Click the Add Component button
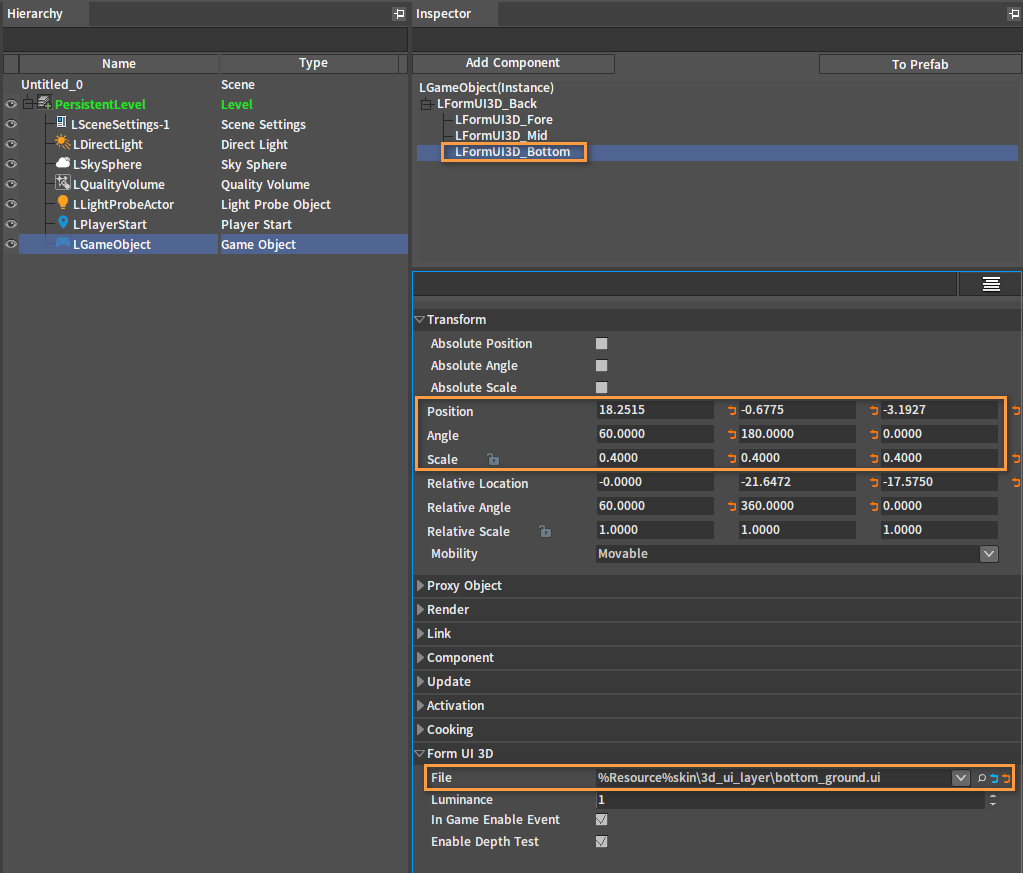The width and height of the screenshot is (1023, 873). coord(513,63)
